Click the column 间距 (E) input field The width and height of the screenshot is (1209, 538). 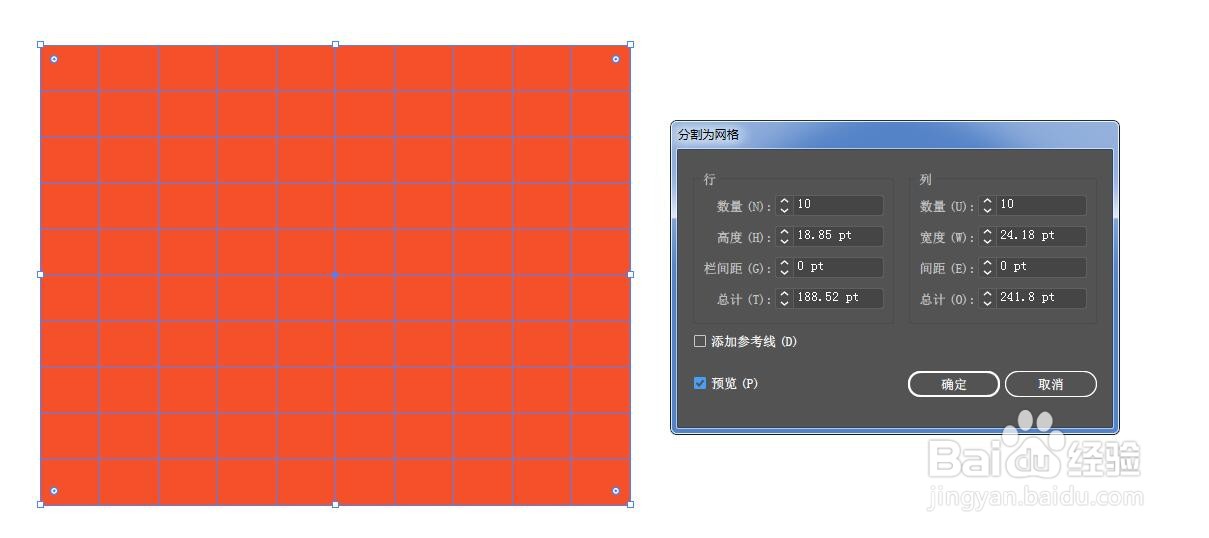[x=1041, y=267]
